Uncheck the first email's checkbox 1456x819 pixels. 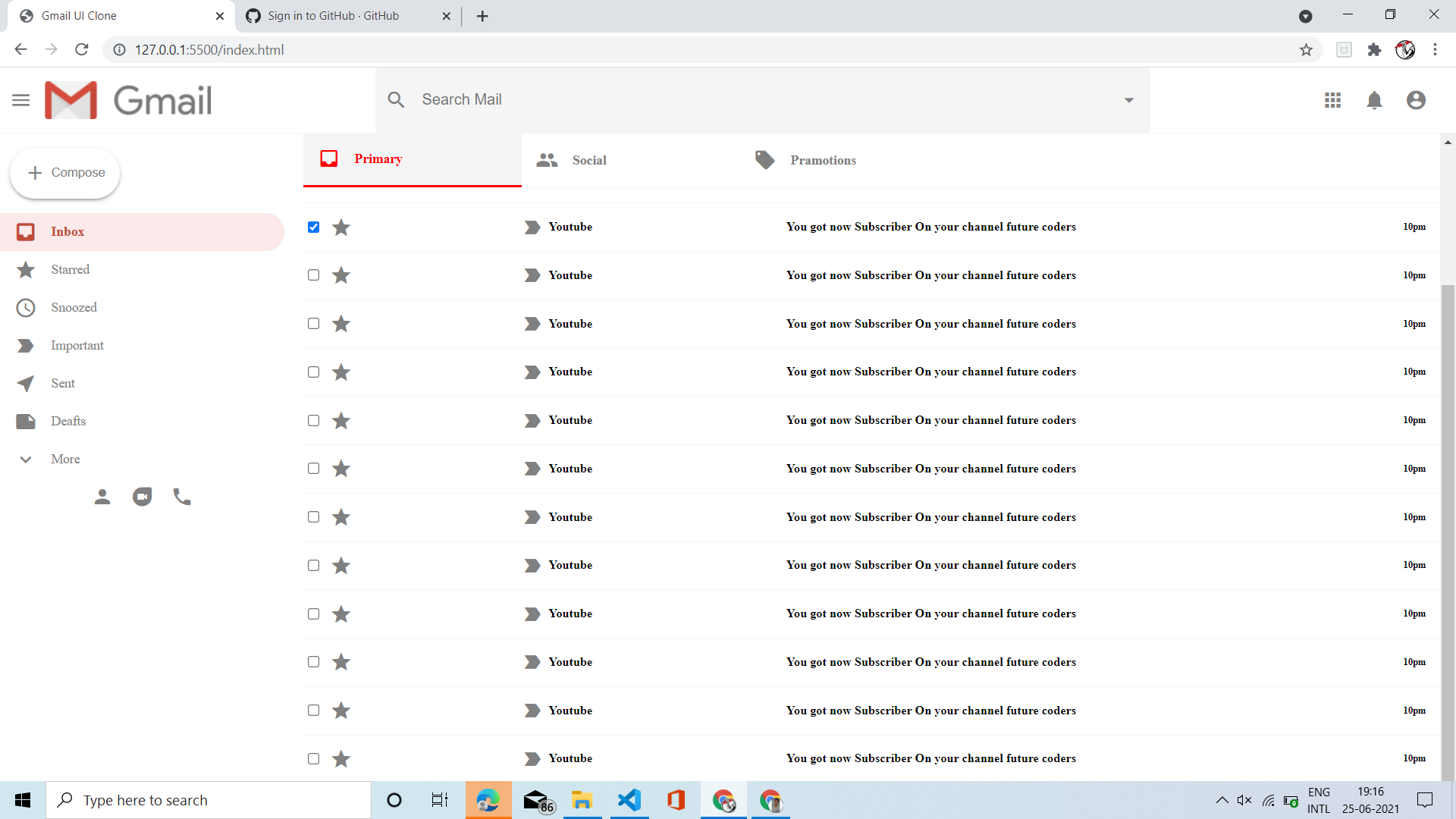[313, 227]
